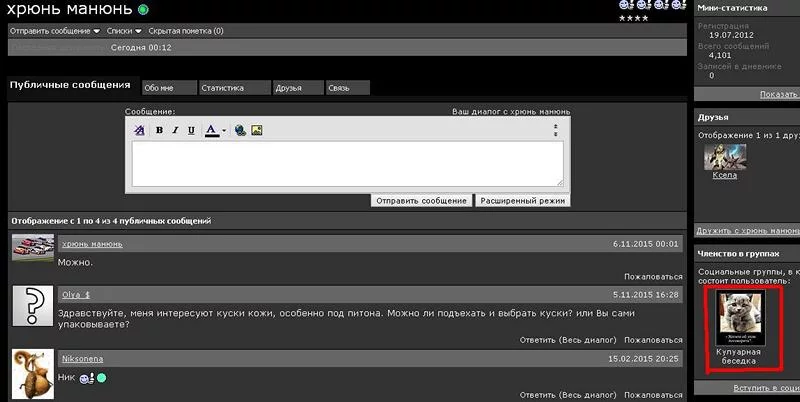Click the "Сегодня 00:12" activity text
This screenshot has height=402, width=800.
(x=141, y=47)
